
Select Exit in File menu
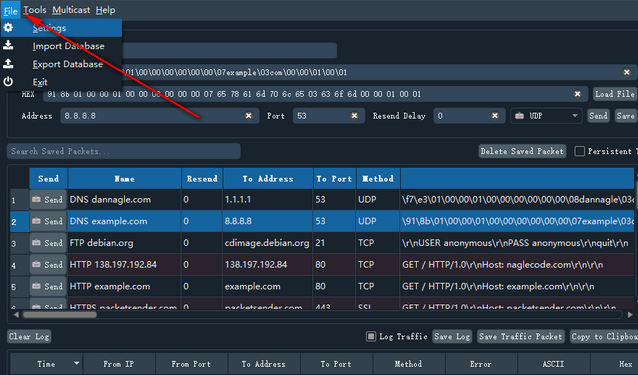[x=61, y=82]
